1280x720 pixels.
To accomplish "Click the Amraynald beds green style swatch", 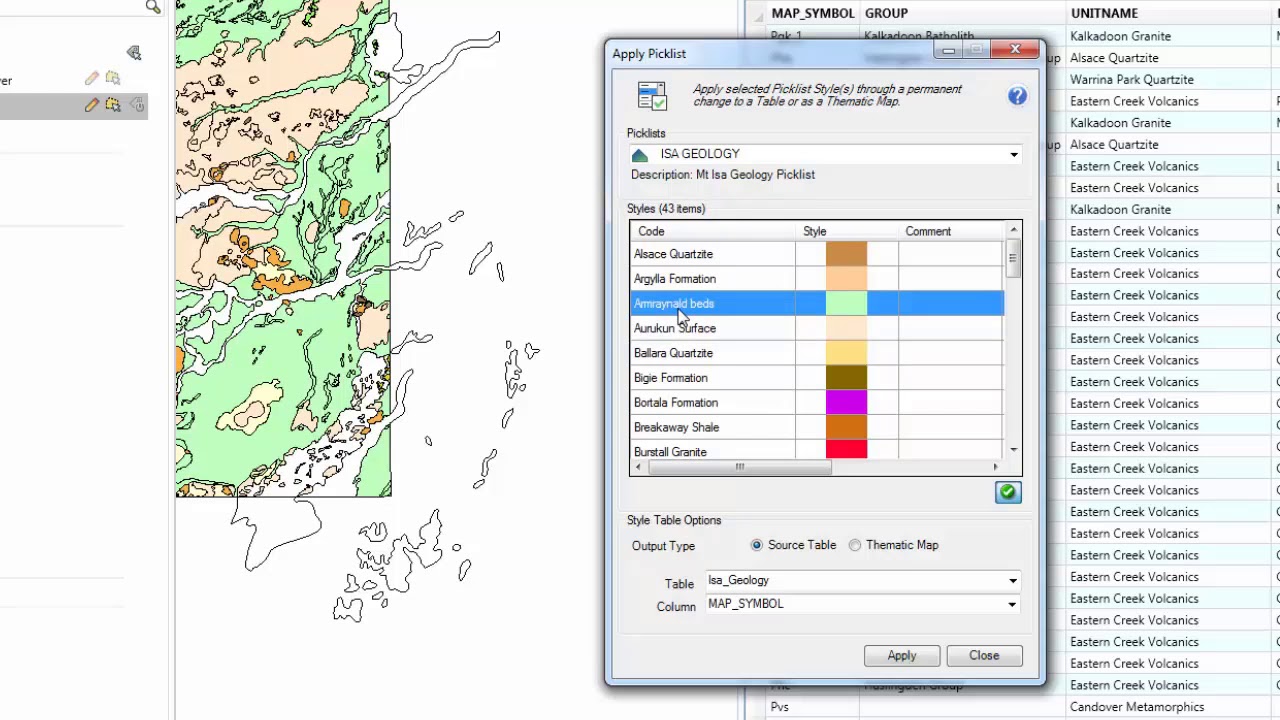I will point(846,303).
